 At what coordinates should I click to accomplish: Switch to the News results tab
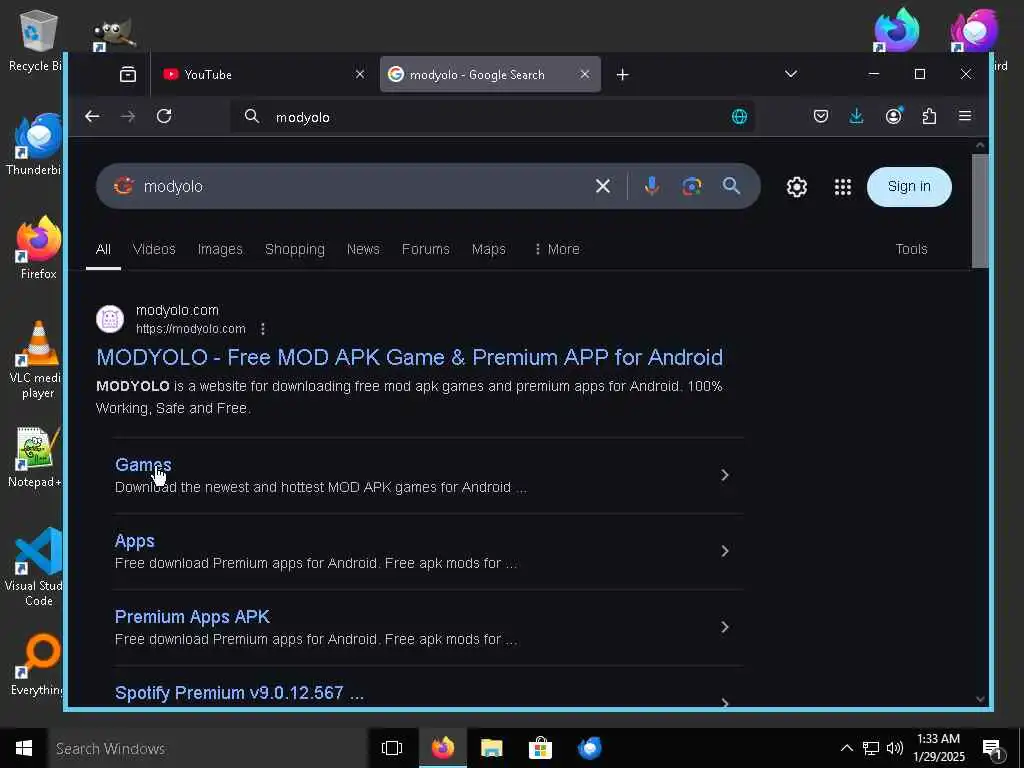(363, 249)
